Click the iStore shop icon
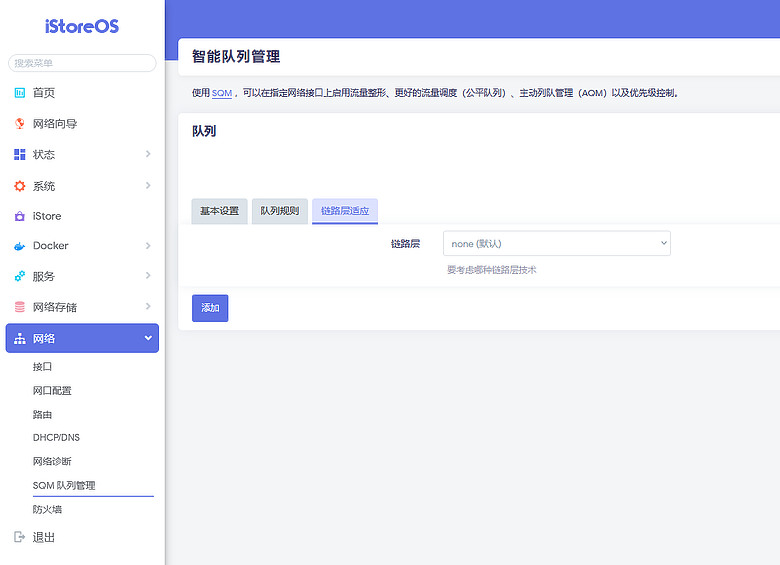Image resolution: width=780 pixels, height=565 pixels. (x=20, y=216)
